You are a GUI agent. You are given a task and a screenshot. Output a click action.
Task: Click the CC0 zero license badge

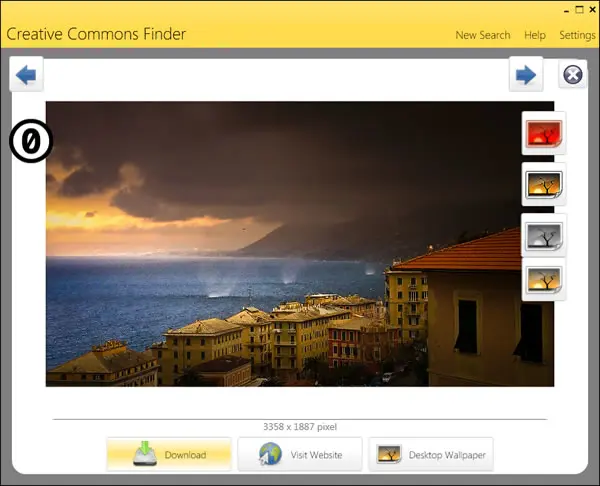point(31,141)
